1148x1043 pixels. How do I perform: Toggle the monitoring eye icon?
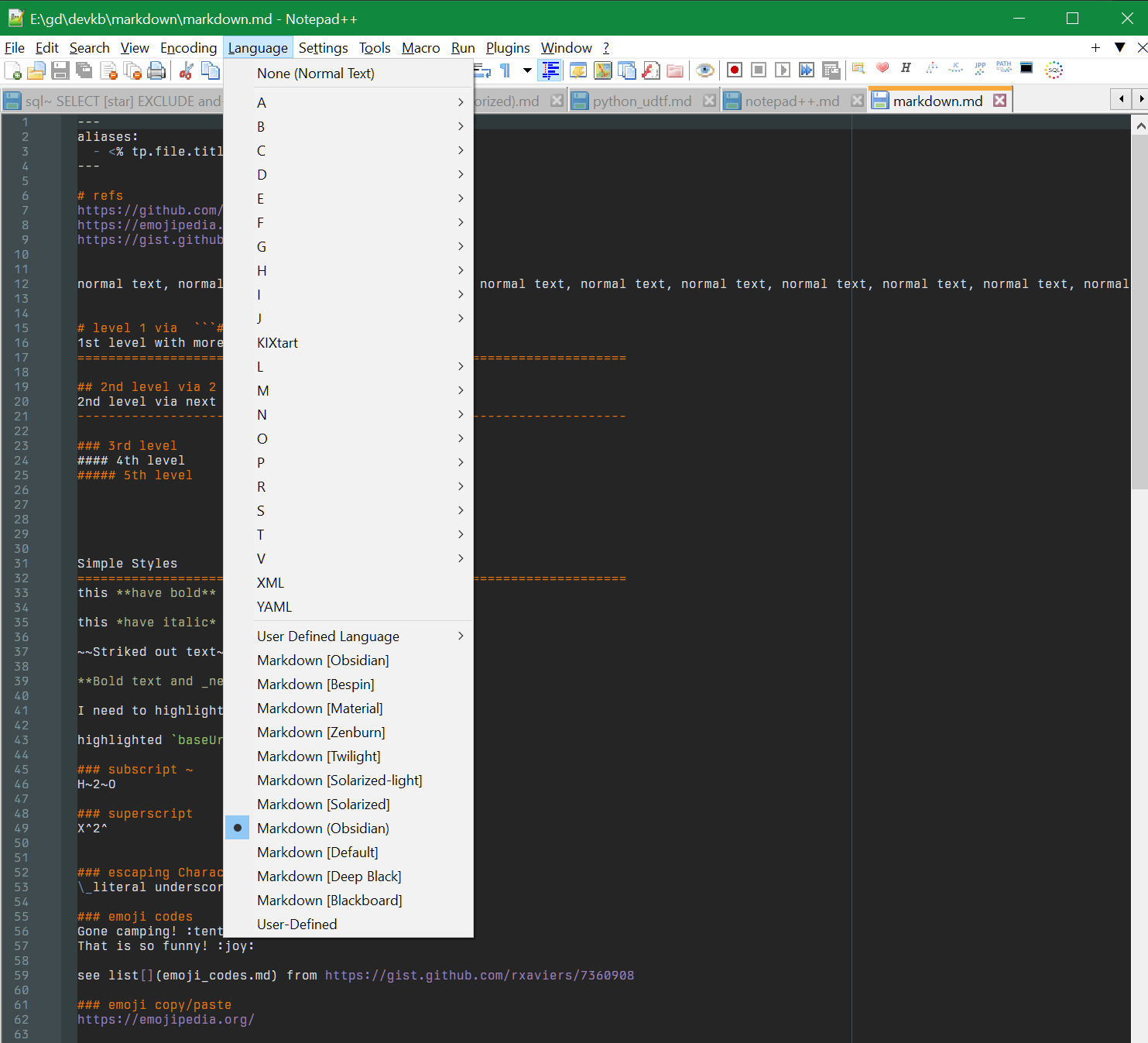coord(704,70)
